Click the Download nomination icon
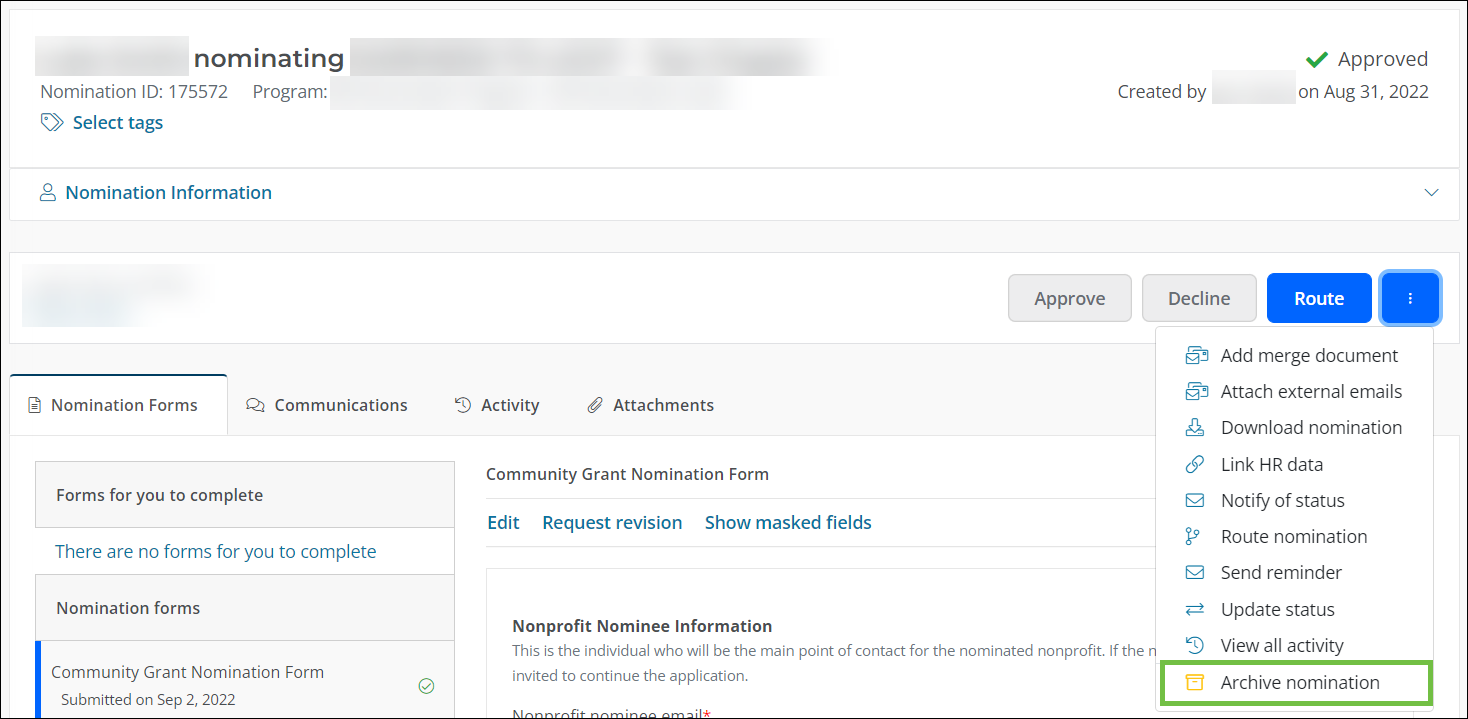1468x719 pixels. pyautogui.click(x=1195, y=427)
